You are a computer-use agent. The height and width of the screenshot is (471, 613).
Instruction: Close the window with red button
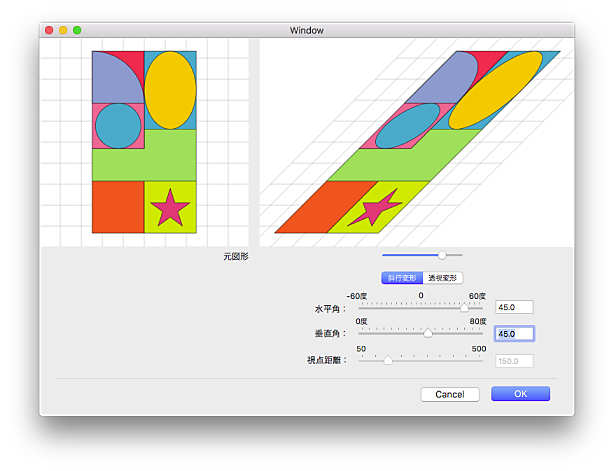48,31
